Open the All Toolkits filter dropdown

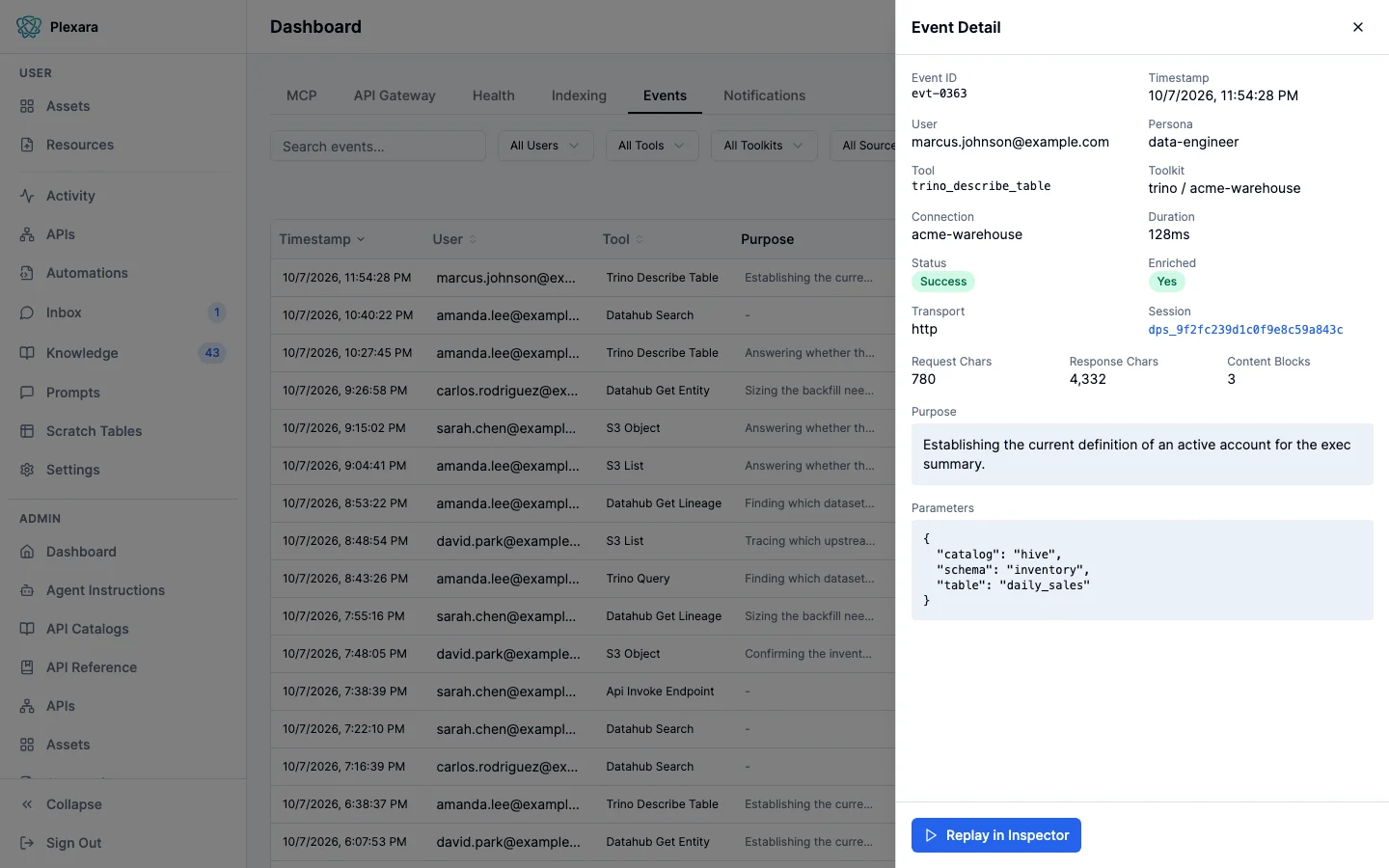[764, 146]
